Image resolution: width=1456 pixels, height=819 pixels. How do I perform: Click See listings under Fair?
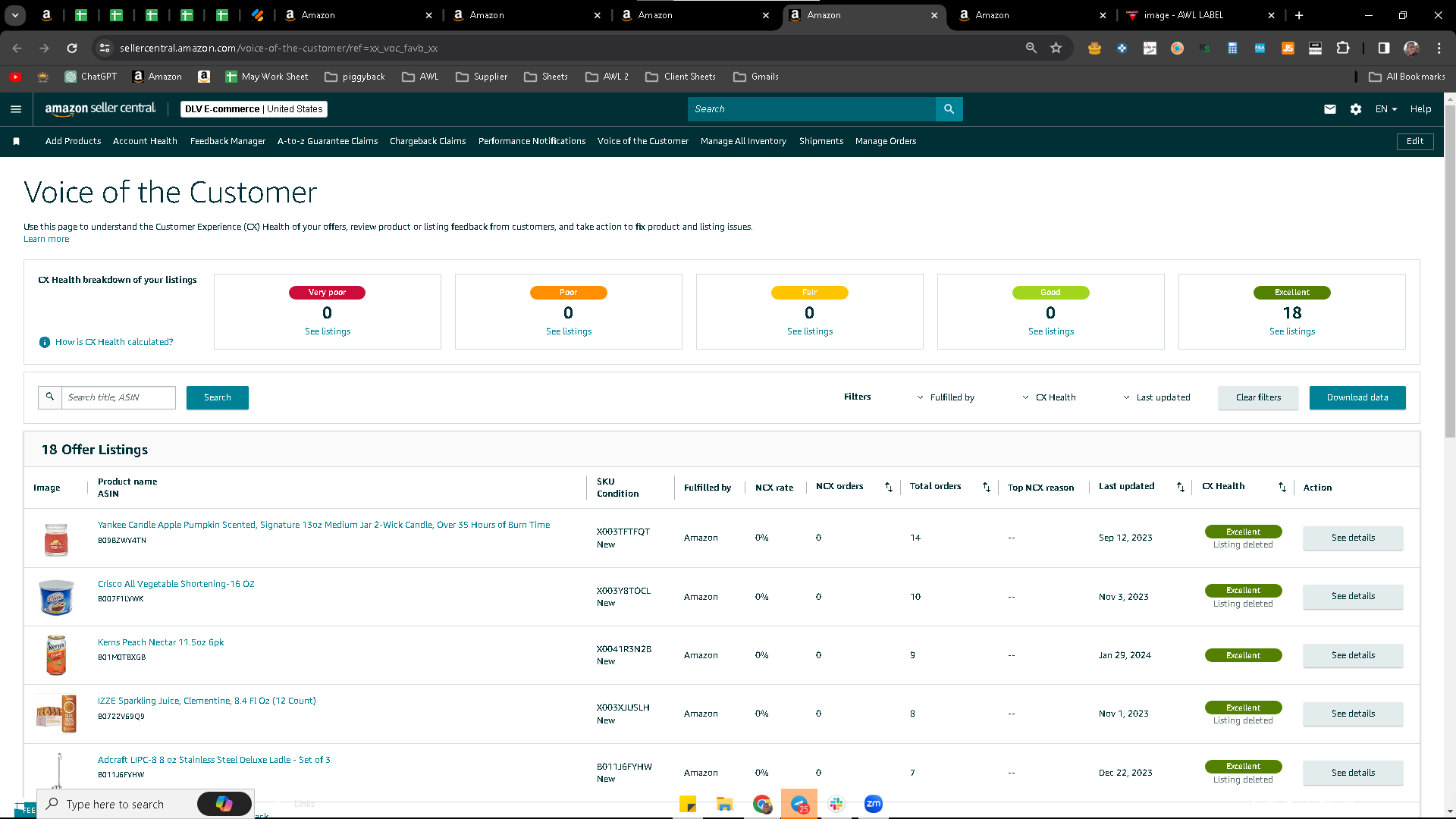click(x=810, y=331)
